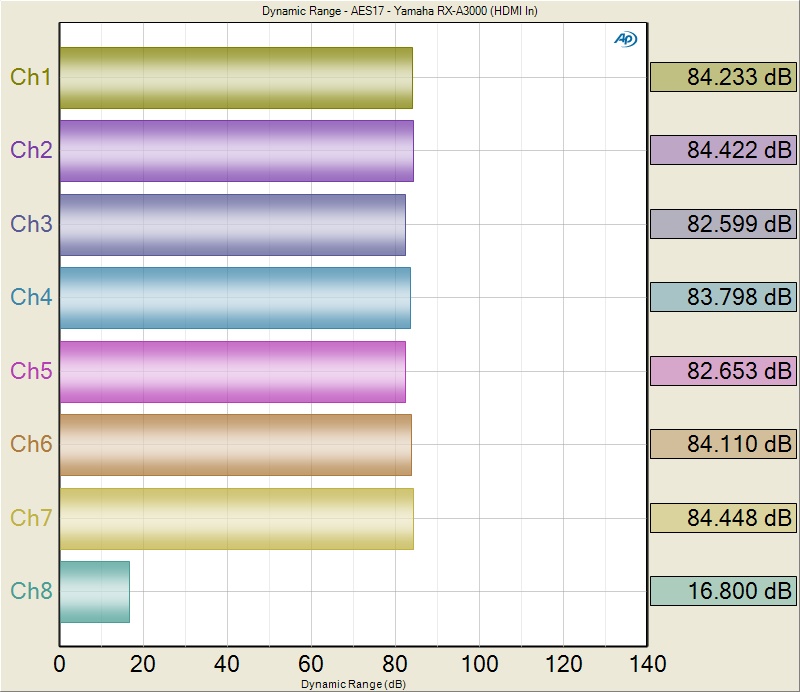Select the Ch1 olive bar in the chart
Viewport: 800px width, 692px height.
[236, 78]
